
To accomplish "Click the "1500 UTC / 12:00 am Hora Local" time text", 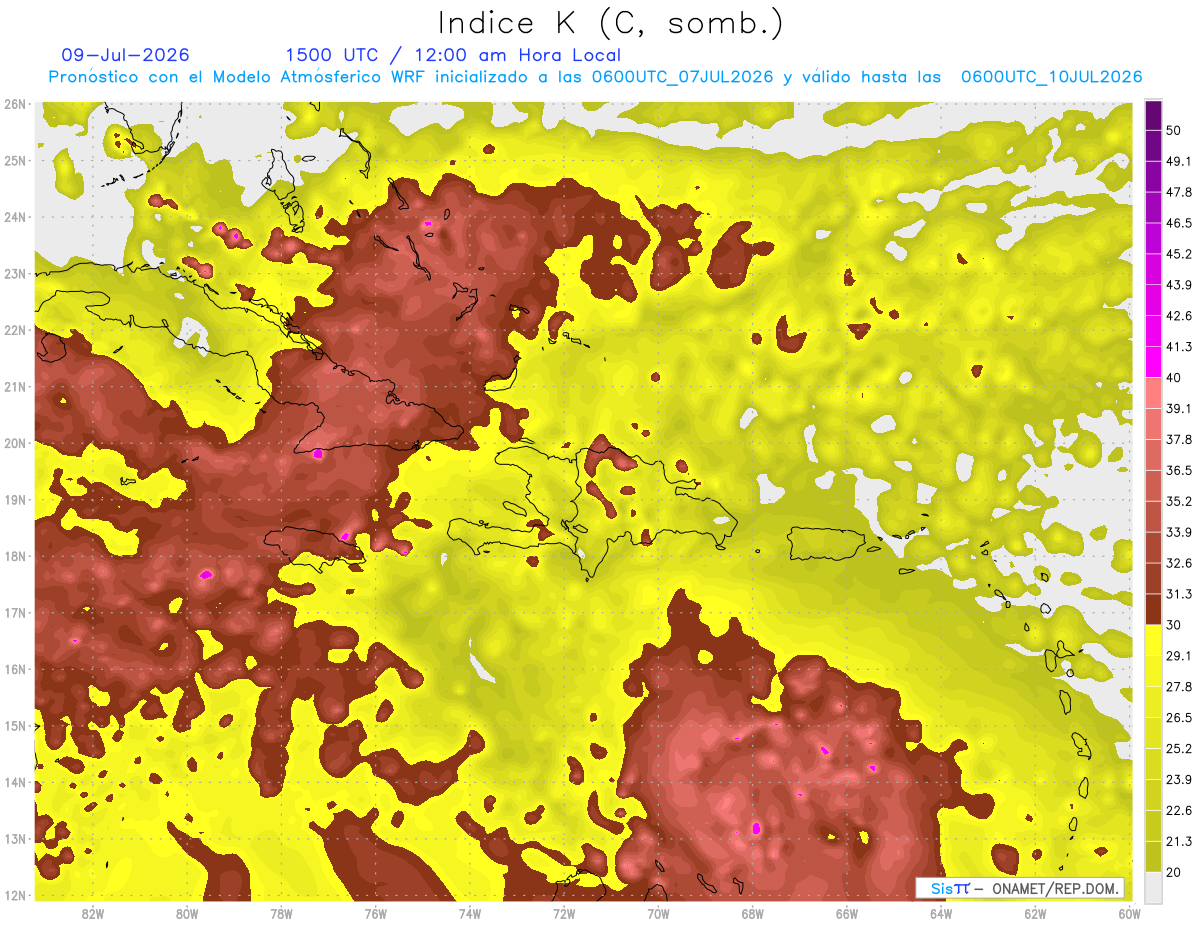I will tap(453, 55).
